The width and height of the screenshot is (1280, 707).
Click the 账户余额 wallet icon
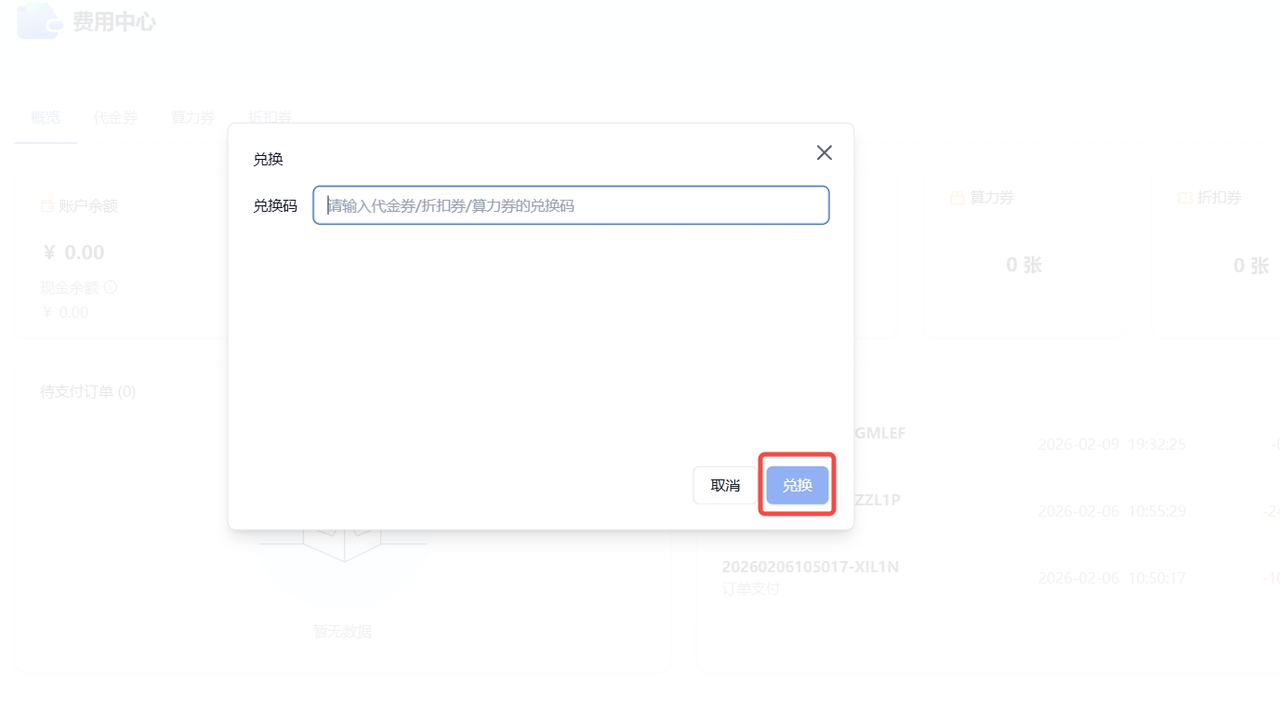[x=47, y=206]
